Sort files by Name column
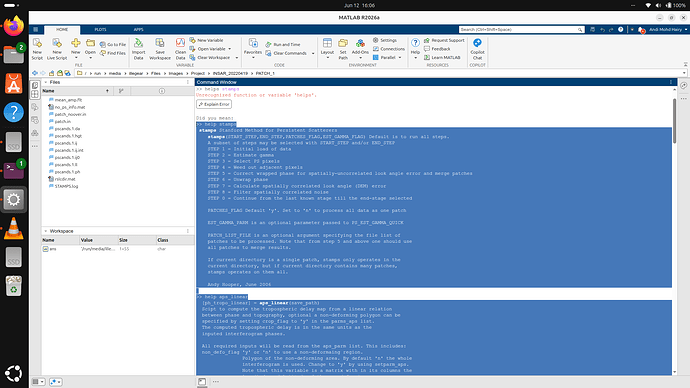Screen dimensions: 690x388 [77, 91]
